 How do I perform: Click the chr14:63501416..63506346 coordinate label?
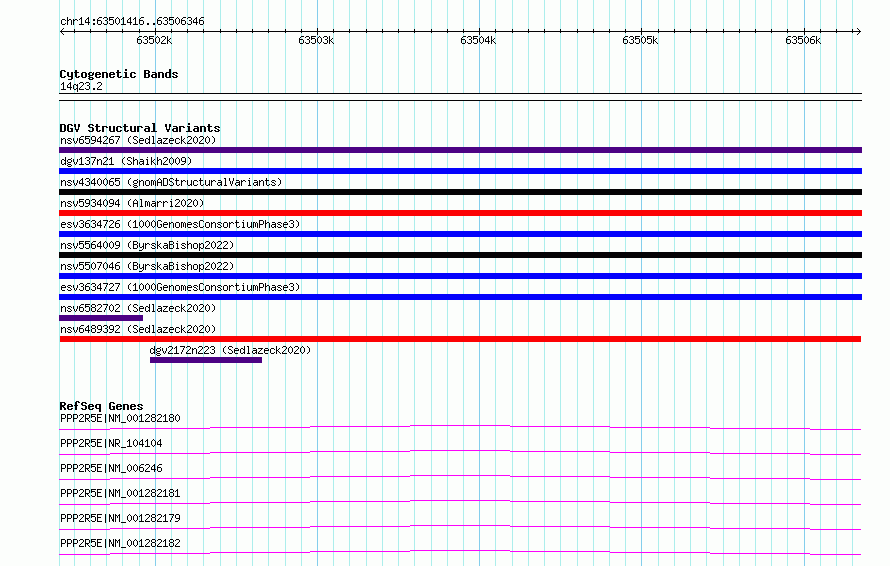[x=132, y=22]
